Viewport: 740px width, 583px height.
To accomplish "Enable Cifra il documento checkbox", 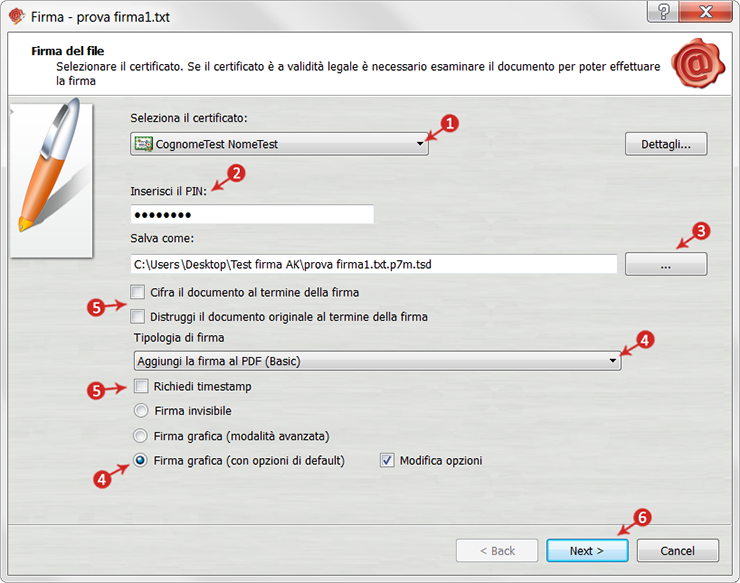I will 138,292.
